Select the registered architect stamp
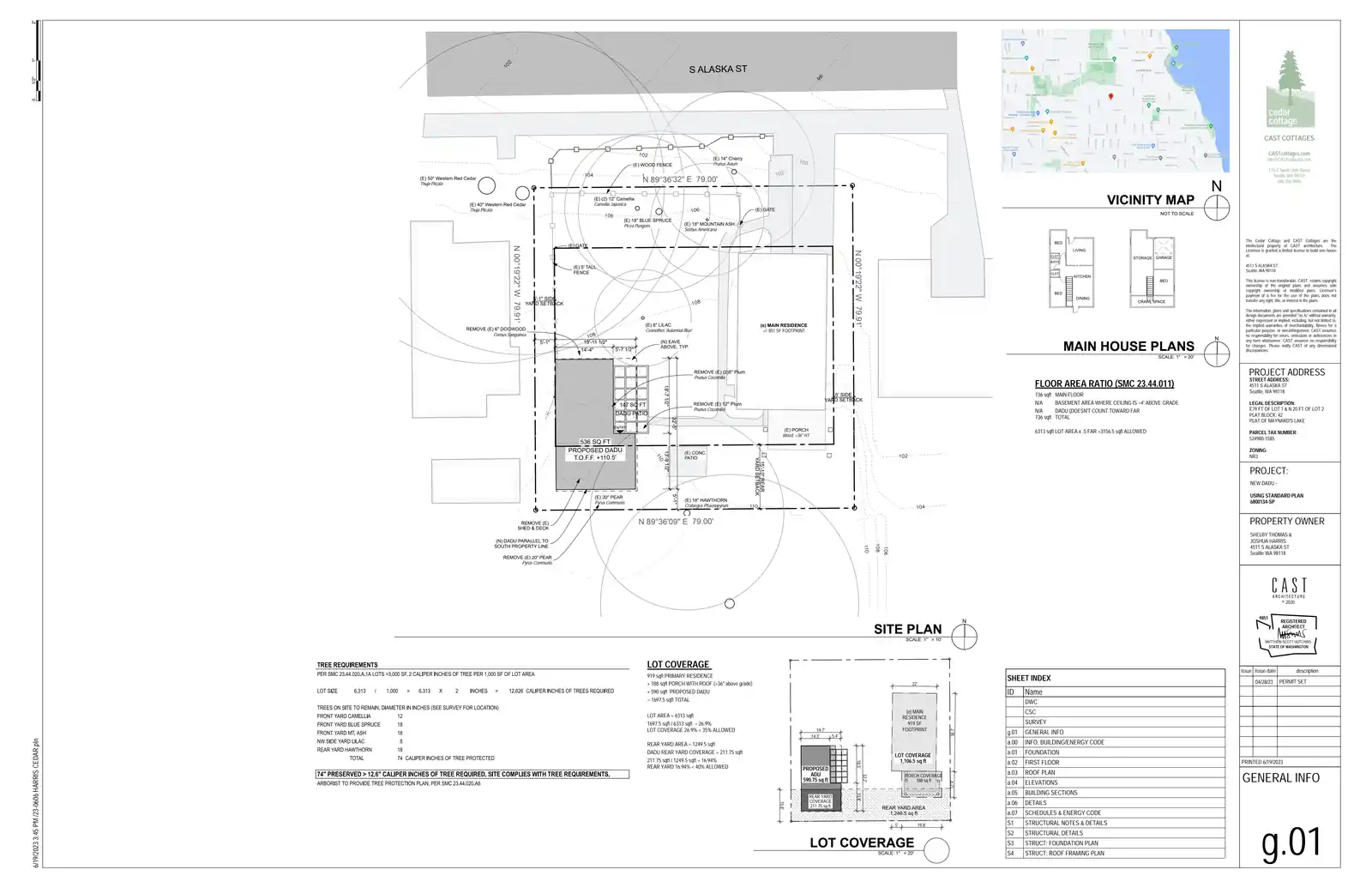Viewport: 1372px width, 888px height. 1286,635
